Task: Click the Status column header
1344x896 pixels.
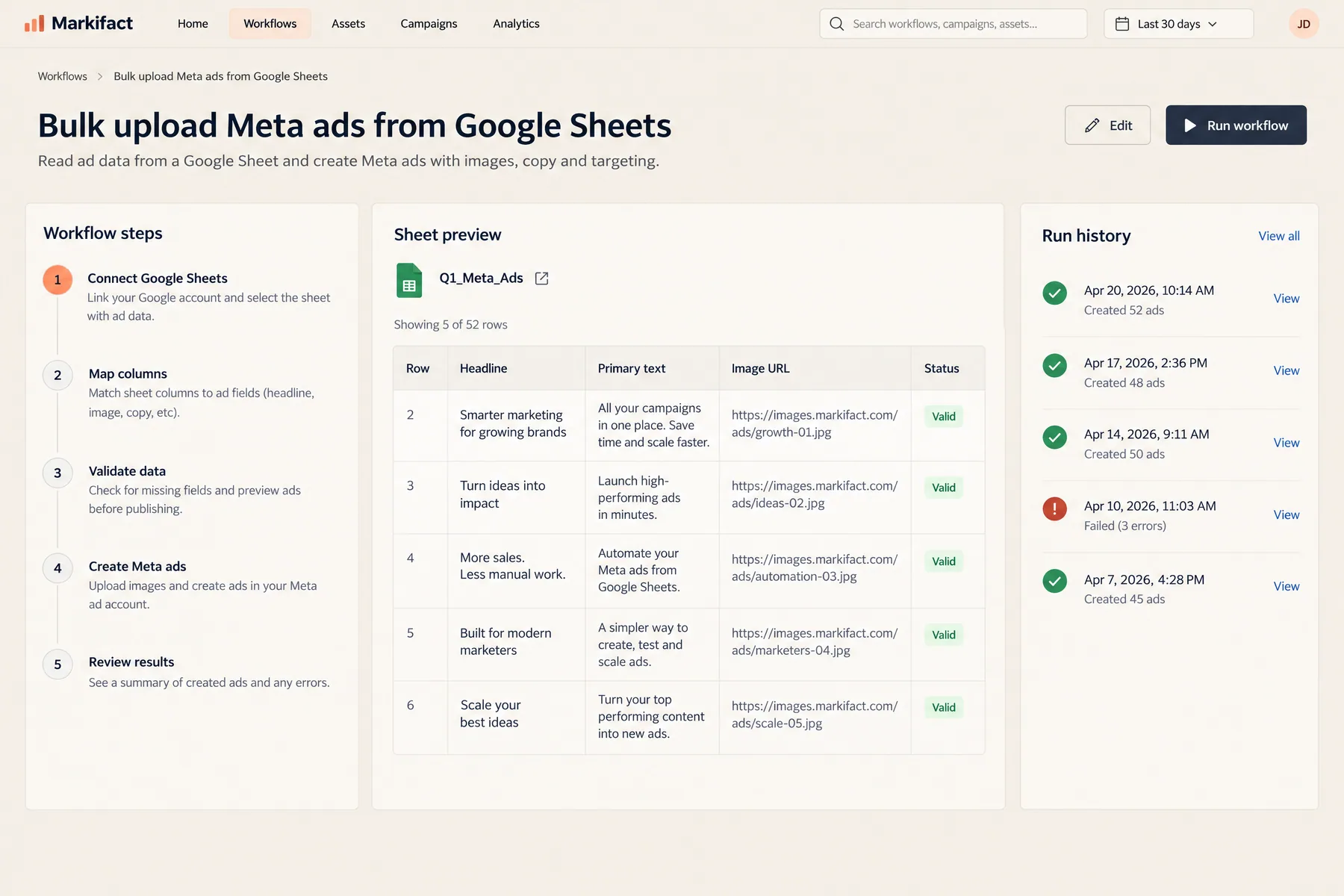Action: pyautogui.click(x=942, y=369)
